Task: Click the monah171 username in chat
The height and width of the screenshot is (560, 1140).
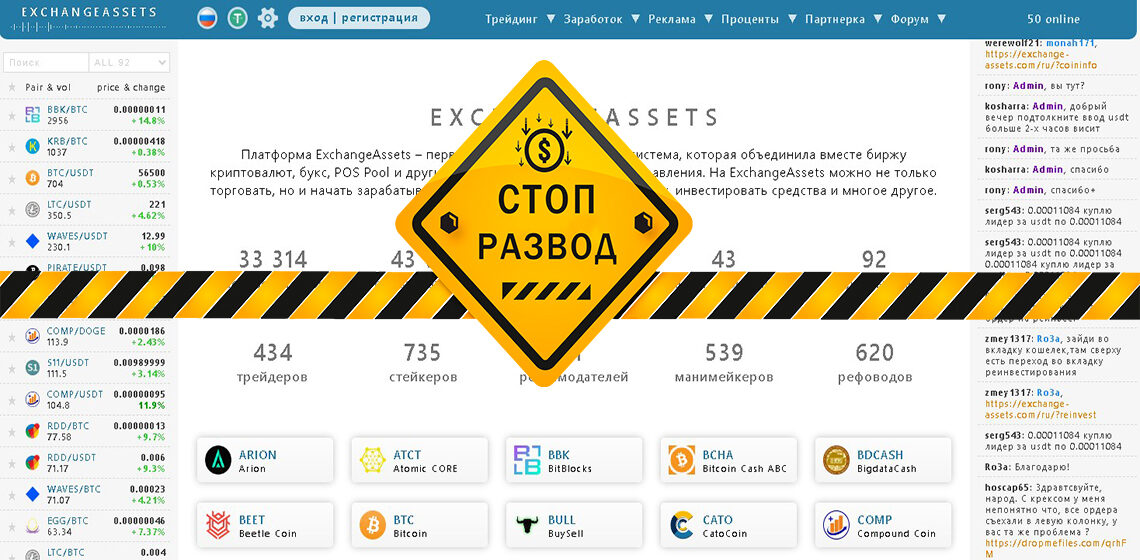Action: (1071, 43)
